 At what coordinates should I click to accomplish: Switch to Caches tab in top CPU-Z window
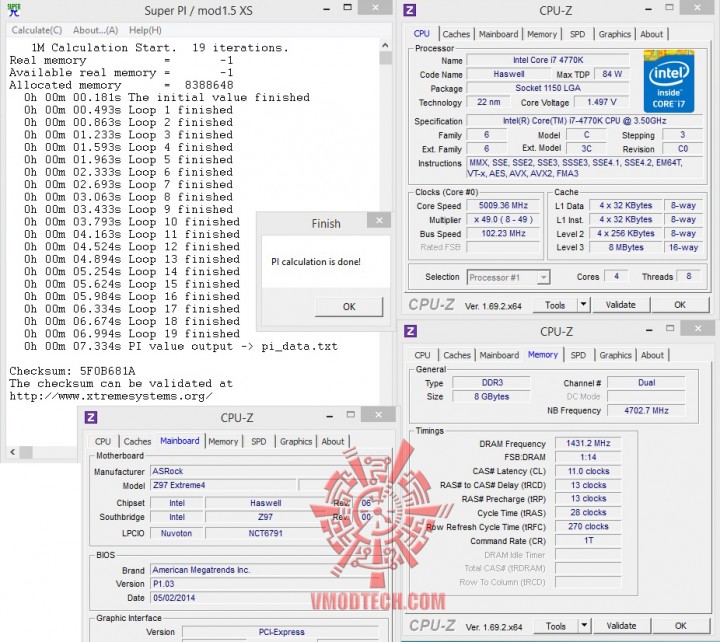(456, 34)
